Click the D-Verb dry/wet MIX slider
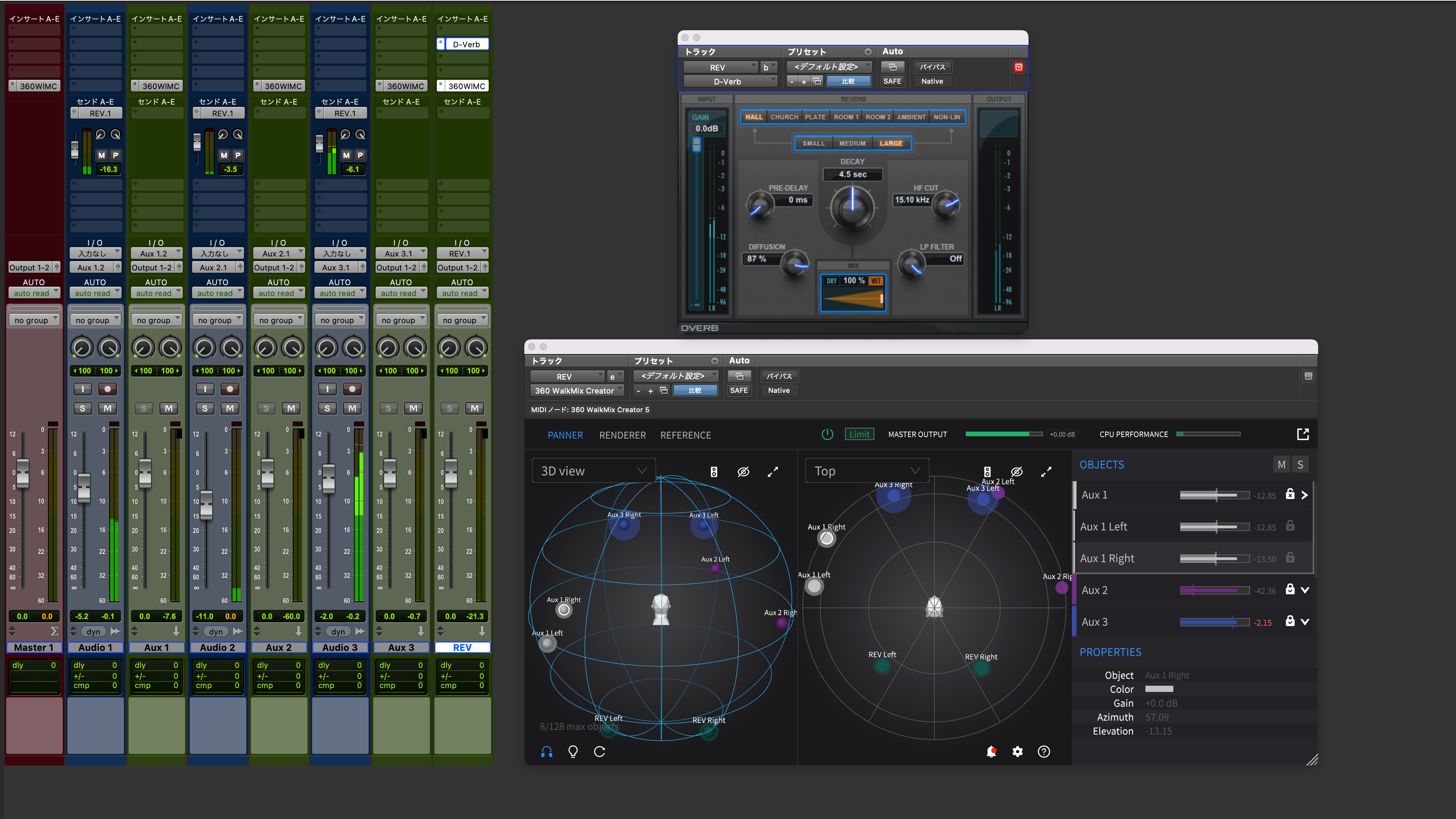The width and height of the screenshot is (1456, 819). [853, 298]
